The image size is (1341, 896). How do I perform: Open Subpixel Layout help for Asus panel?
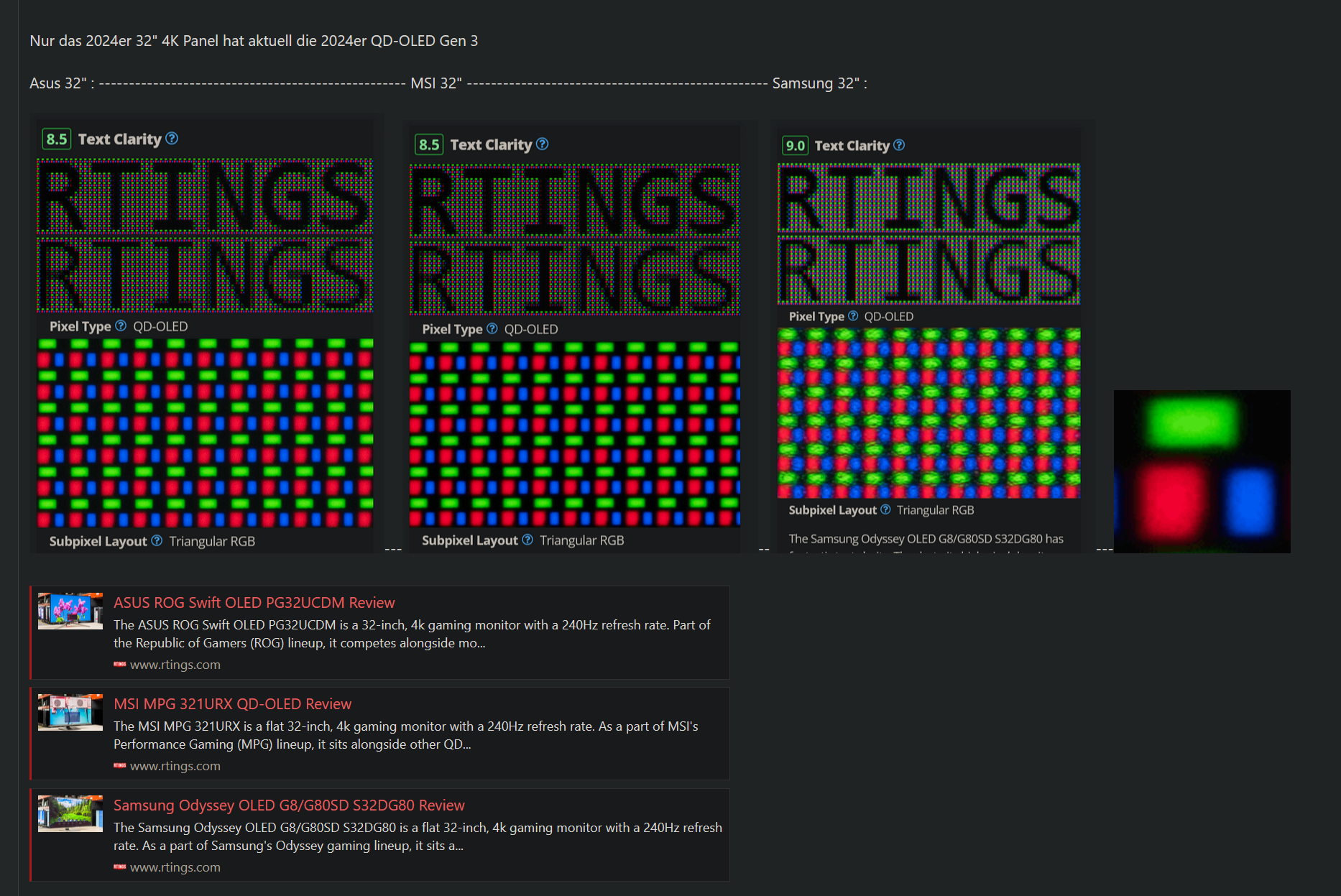[157, 541]
